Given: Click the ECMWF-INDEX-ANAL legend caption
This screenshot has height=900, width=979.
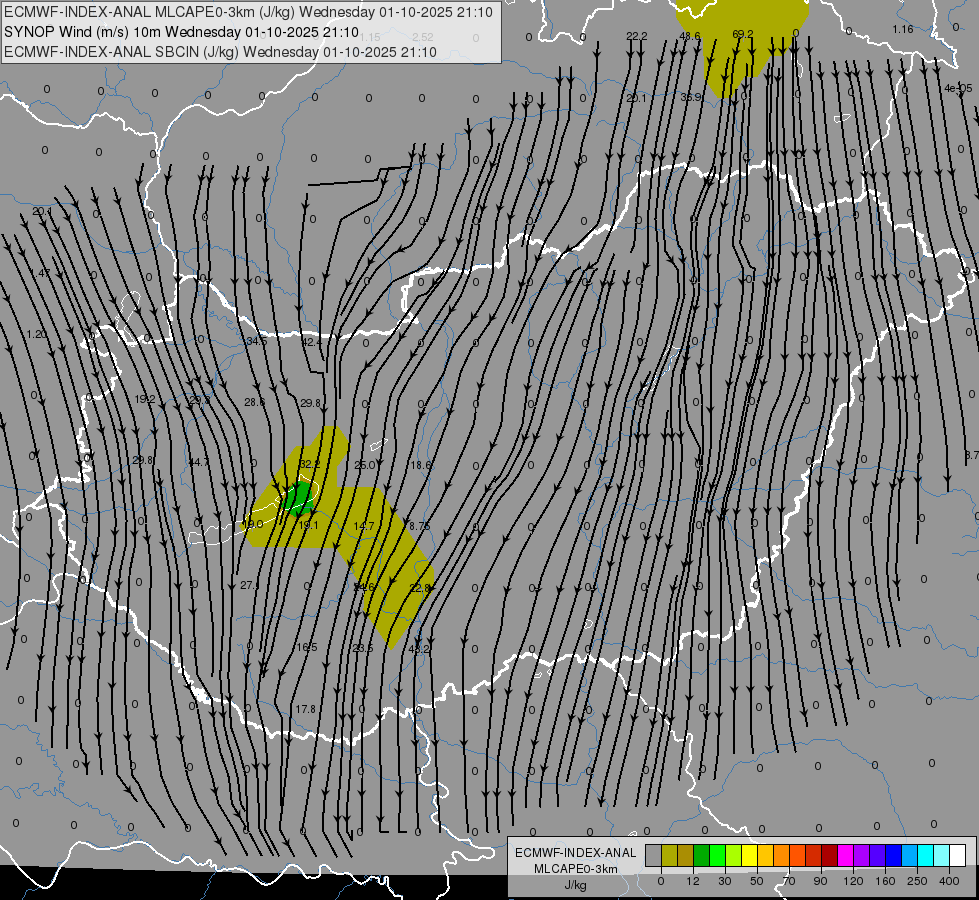Looking at the screenshot, I should (575, 853).
